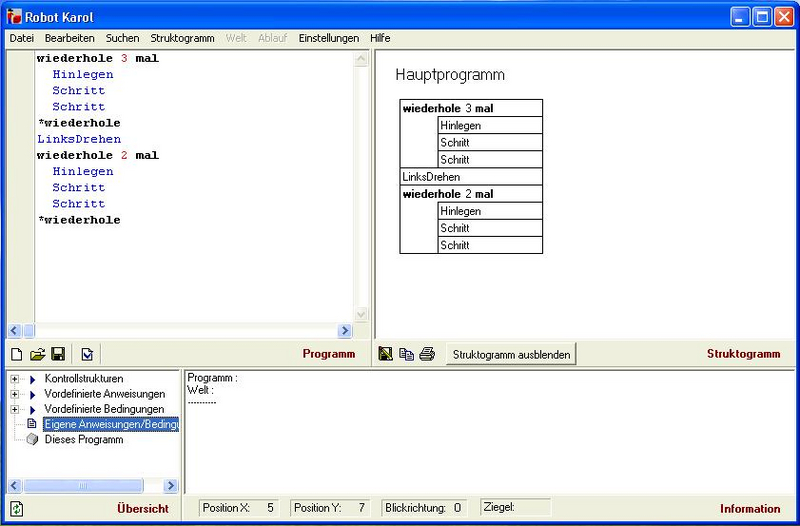Click the open file folder icon
Viewport: 800px width, 526px height.
[37, 354]
